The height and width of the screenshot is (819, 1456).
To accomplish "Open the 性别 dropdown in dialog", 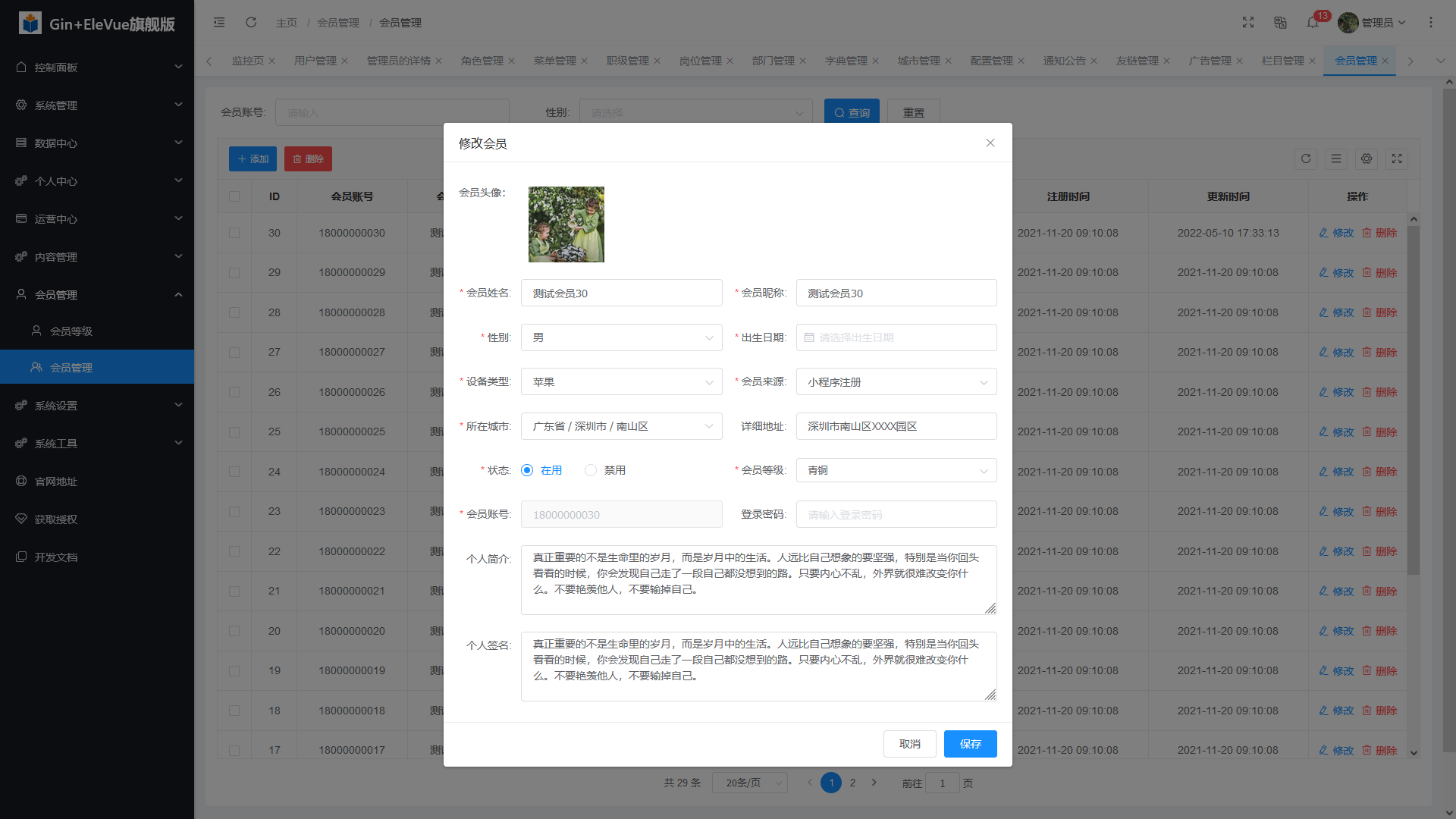I will (621, 337).
